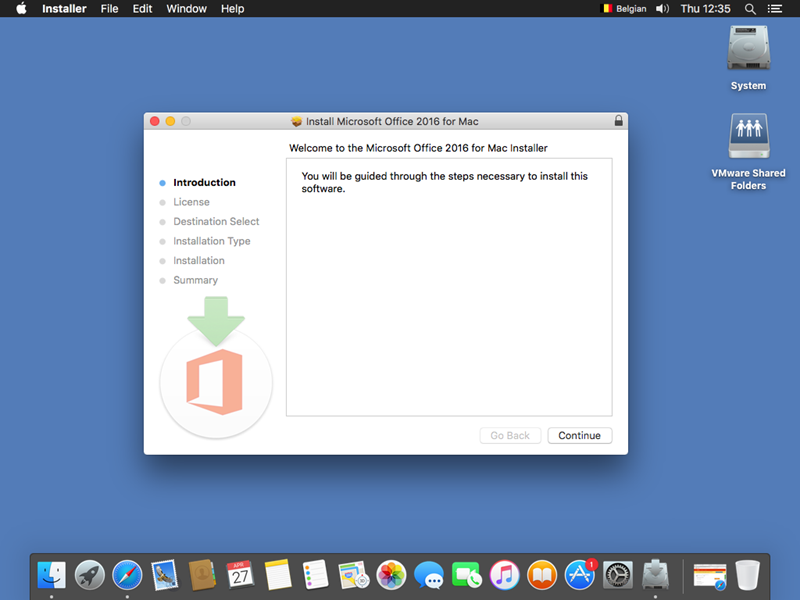Click the Office logo with green arrow
800x600 pixels.
pos(216,367)
